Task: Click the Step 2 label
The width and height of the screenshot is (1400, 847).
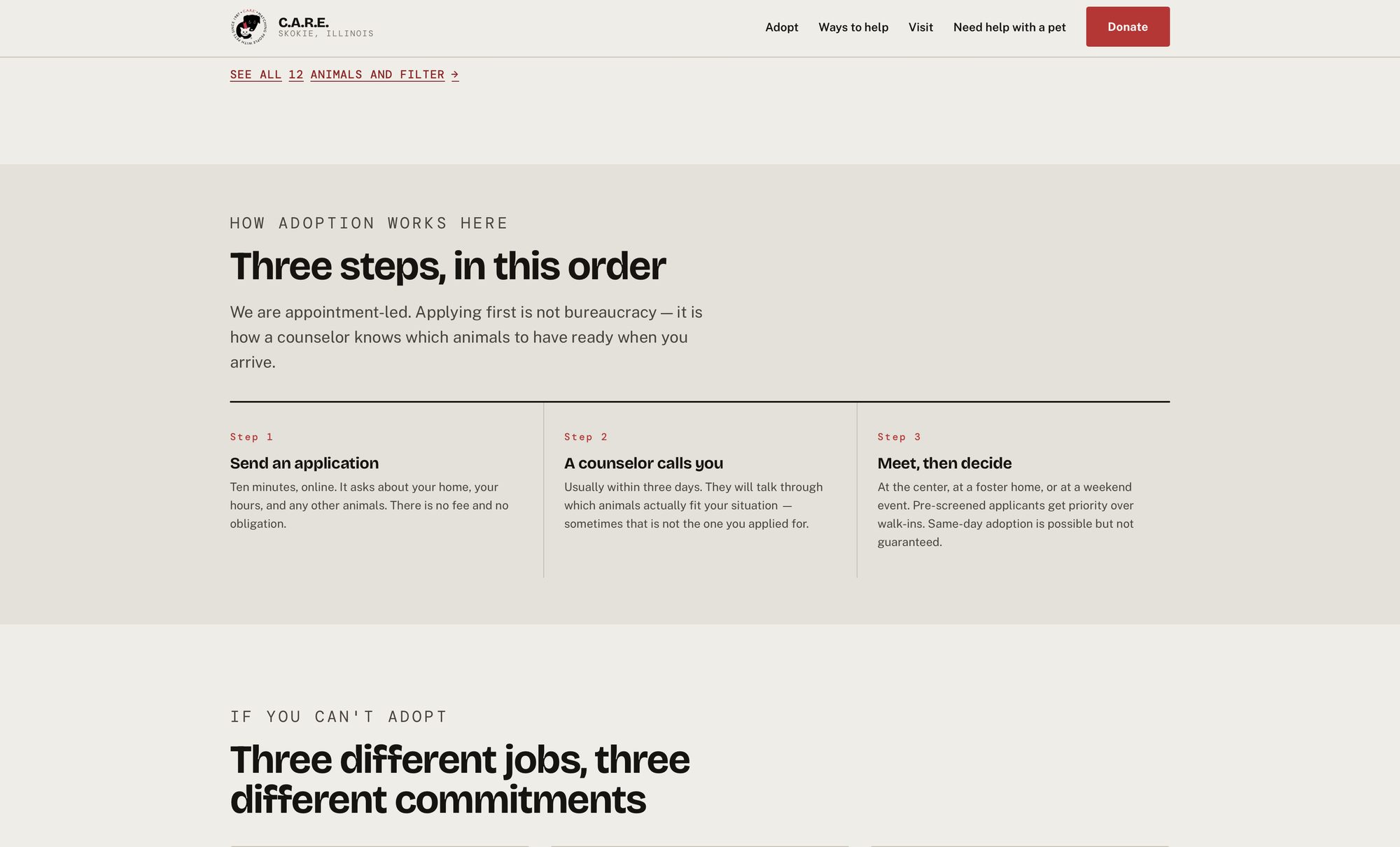Action: tap(586, 437)
